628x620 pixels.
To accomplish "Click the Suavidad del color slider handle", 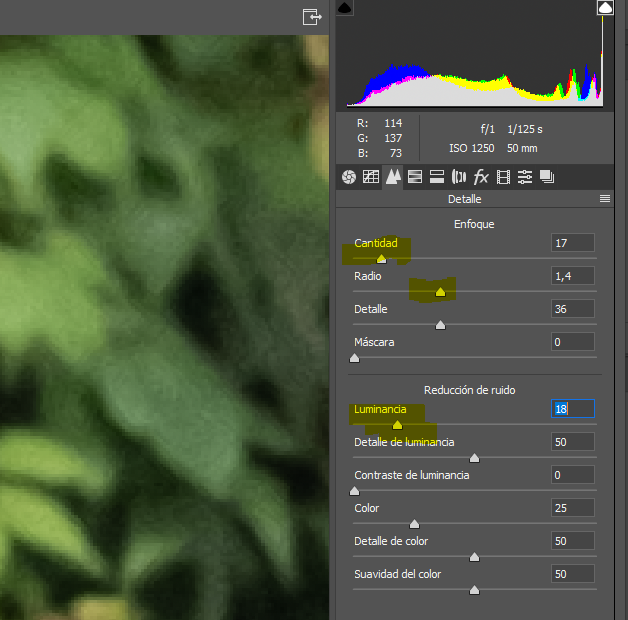I will (x=474, y=590).
